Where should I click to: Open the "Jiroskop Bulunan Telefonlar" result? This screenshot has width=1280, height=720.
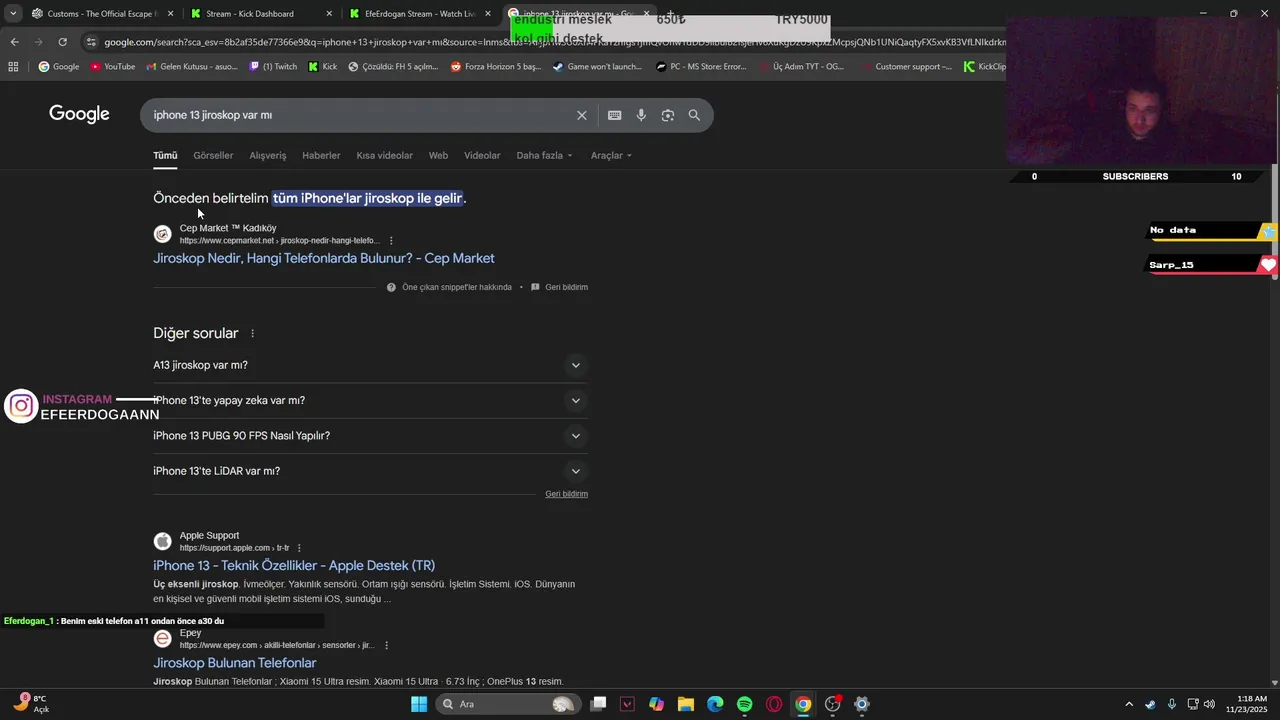[235, 663]
